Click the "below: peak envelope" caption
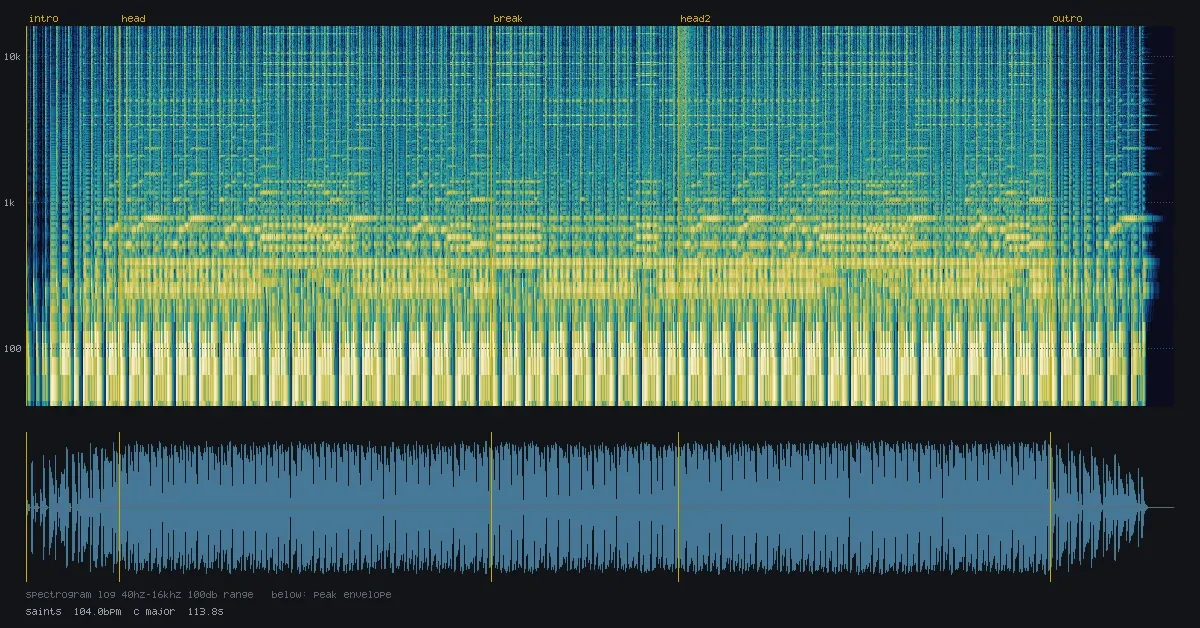The height and width of the screenshot is (628, 1200). (x=332, y=595)
